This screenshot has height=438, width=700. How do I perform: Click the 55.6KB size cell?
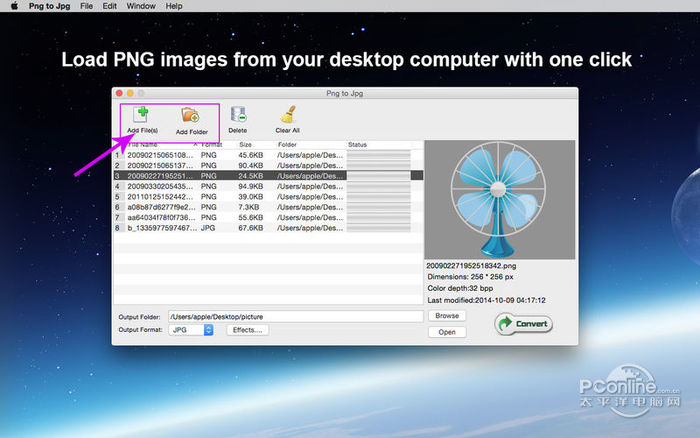pyautogui.click(x=250, y=217)
